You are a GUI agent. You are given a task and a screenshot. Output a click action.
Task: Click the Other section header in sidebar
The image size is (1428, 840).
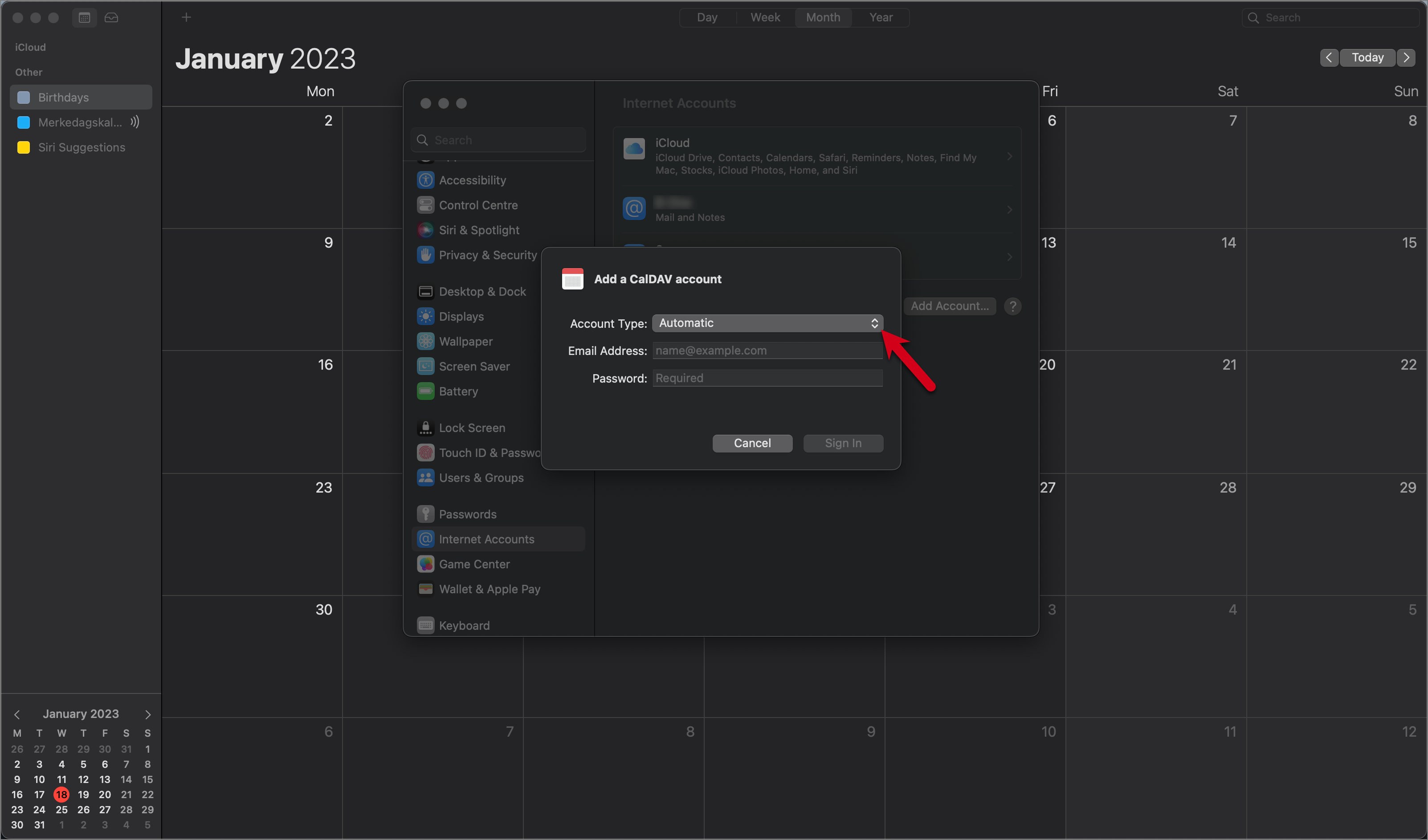coord(29,72)
